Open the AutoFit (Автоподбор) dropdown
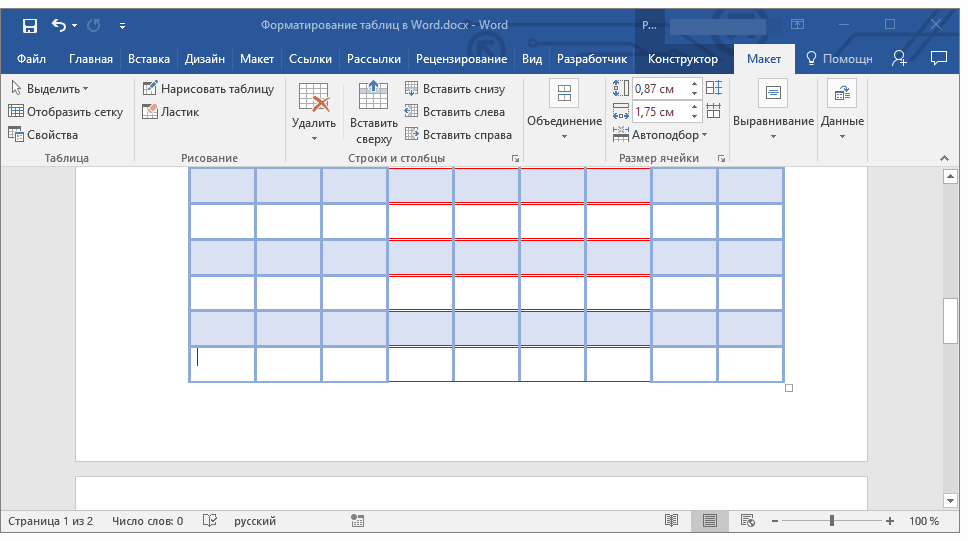 coord(667,135)
